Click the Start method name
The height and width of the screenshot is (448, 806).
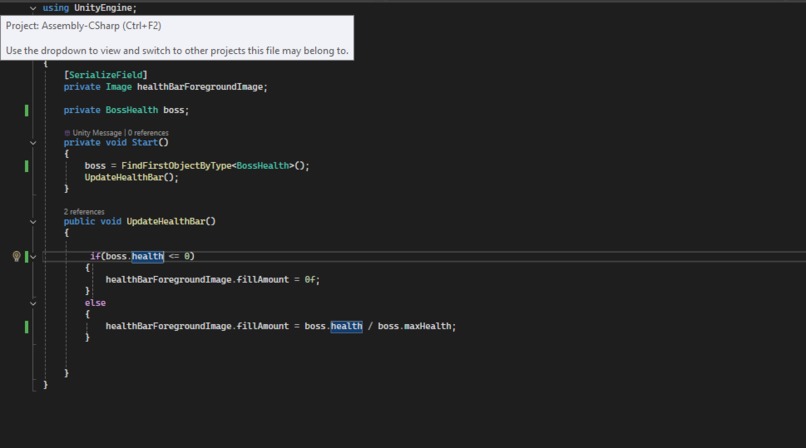145,142
